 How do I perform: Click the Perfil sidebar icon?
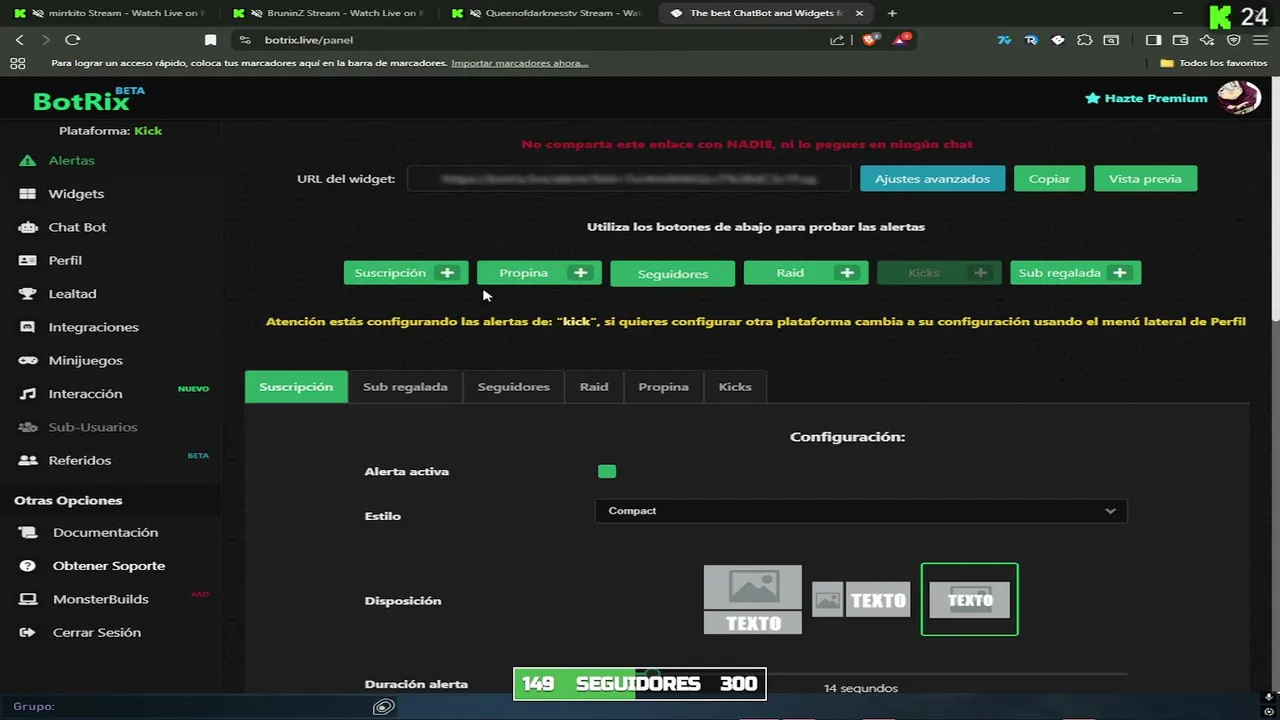[x=28, y=260]
